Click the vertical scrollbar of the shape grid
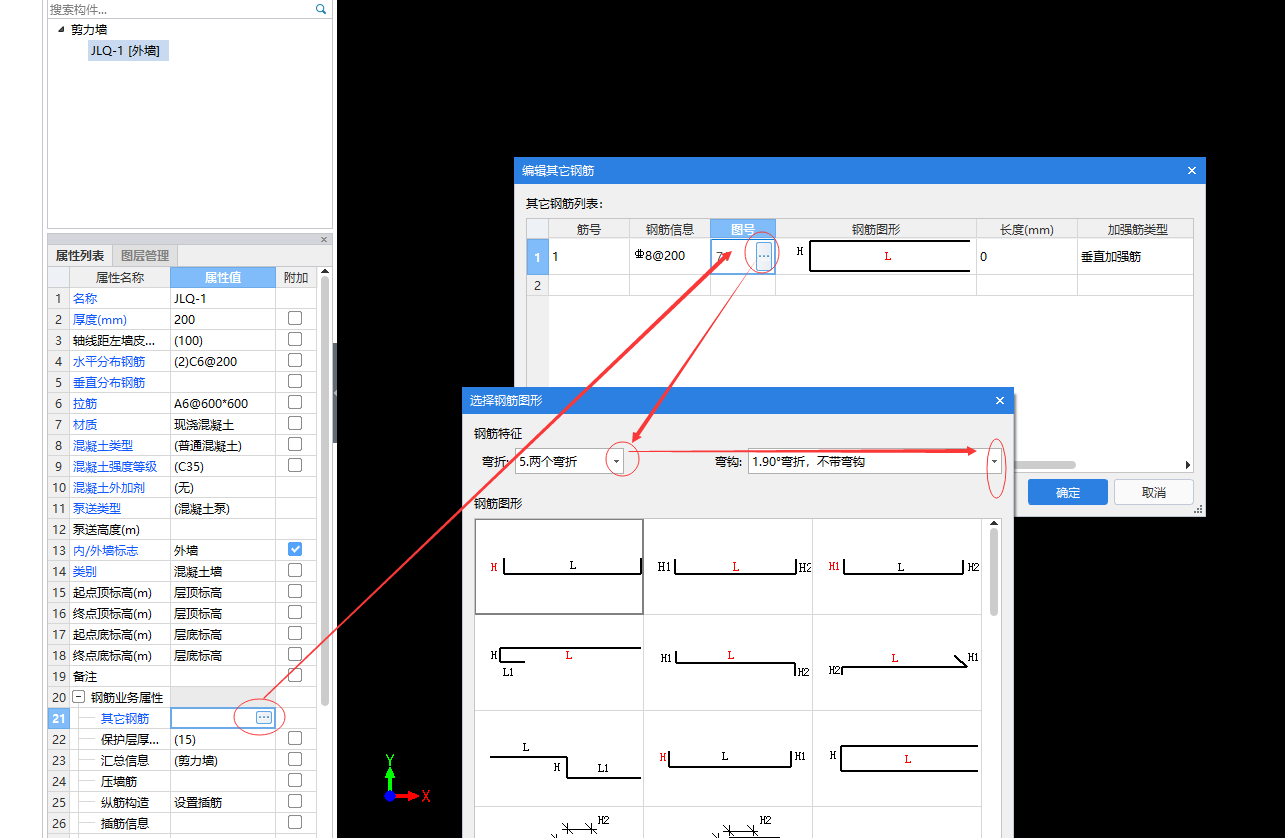This screenshot has width=1285, height=838. pyautogui.click(x=993, y=571)
